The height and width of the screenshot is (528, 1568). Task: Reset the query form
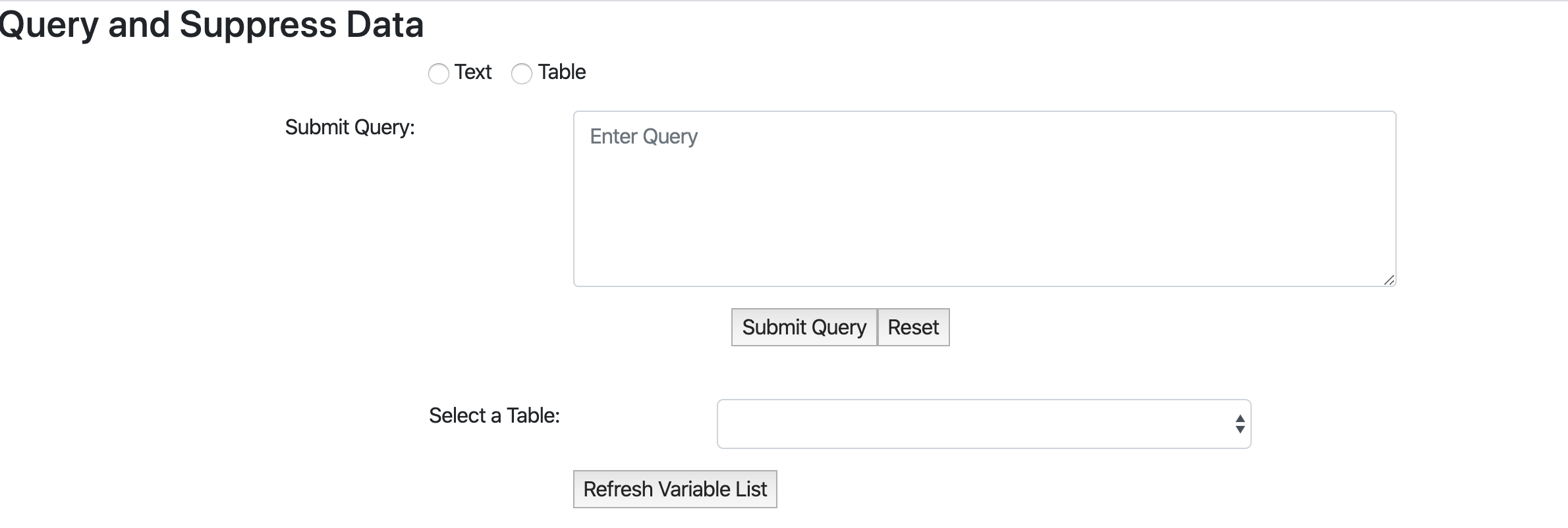913,327
